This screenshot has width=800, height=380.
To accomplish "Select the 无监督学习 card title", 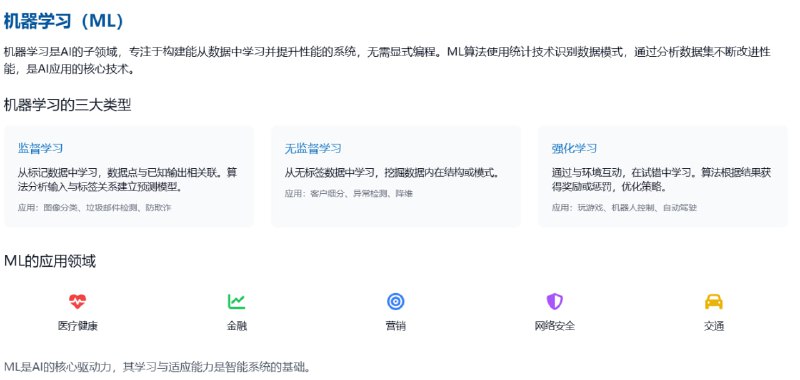I will (x=313, y=148).
